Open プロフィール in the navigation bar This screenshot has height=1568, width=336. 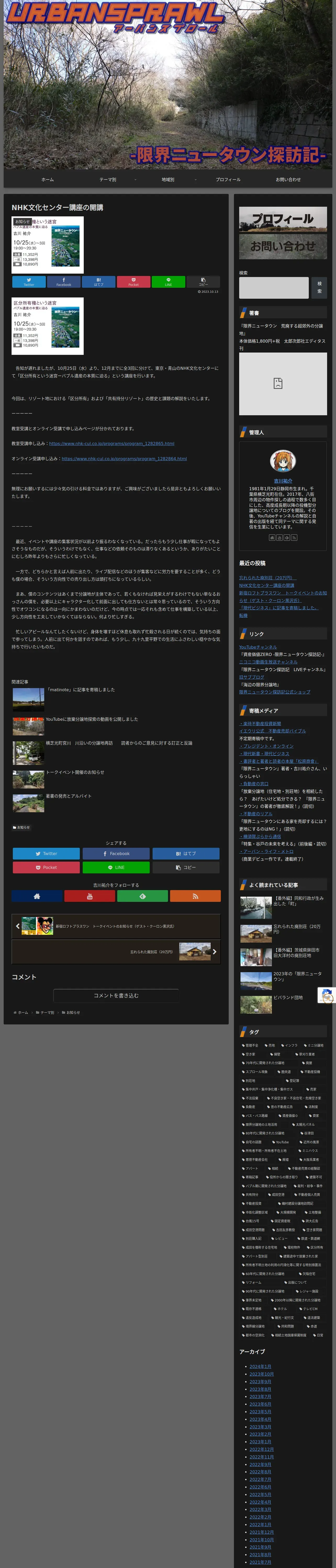[x=228, y=180]
